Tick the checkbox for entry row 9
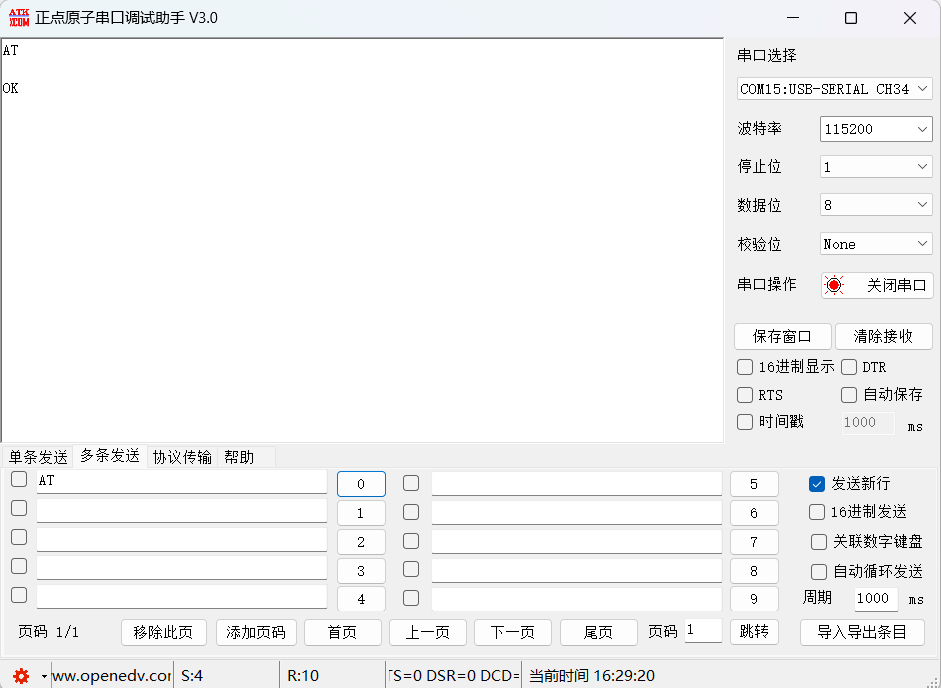This screenshot has width=941, height=688. click(x=411, y=598)
